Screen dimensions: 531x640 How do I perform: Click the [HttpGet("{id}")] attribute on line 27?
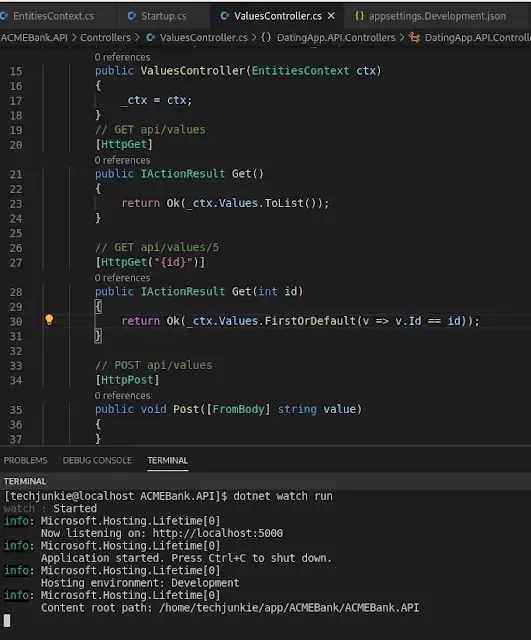[x=150, y=262]
